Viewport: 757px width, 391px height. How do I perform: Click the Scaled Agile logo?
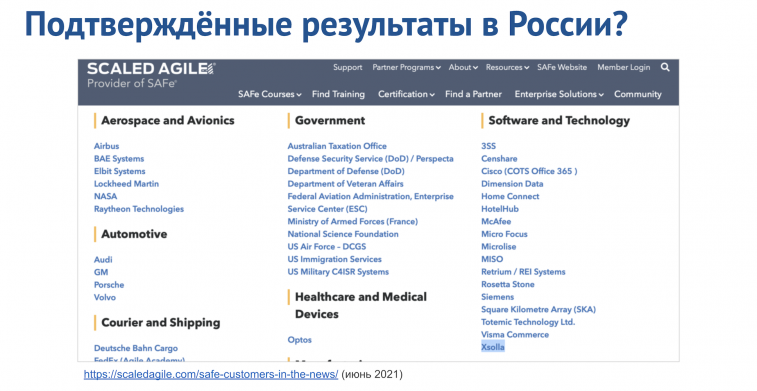pyautogui.click(x=151, y=75)
